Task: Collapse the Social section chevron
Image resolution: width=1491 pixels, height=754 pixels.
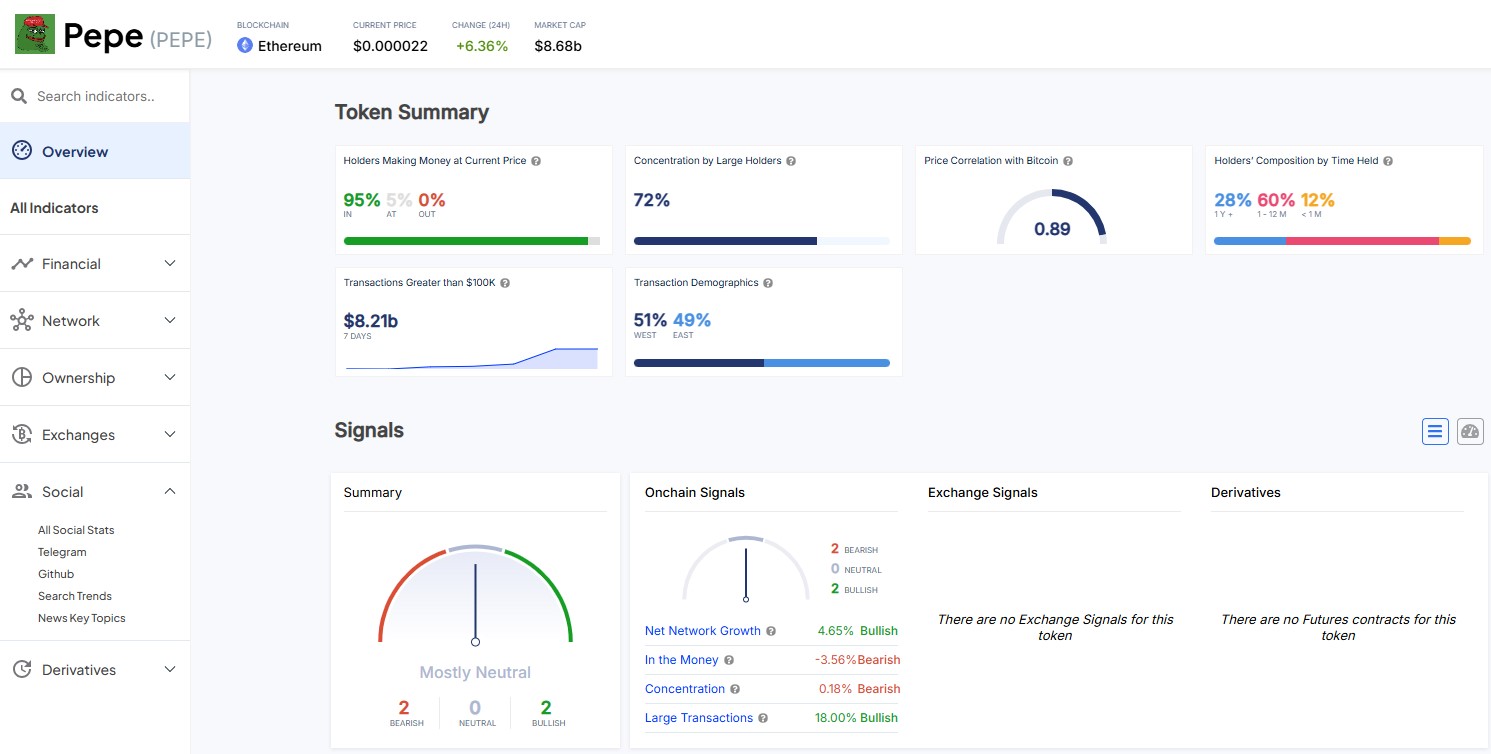Action: tap(170, 492)
